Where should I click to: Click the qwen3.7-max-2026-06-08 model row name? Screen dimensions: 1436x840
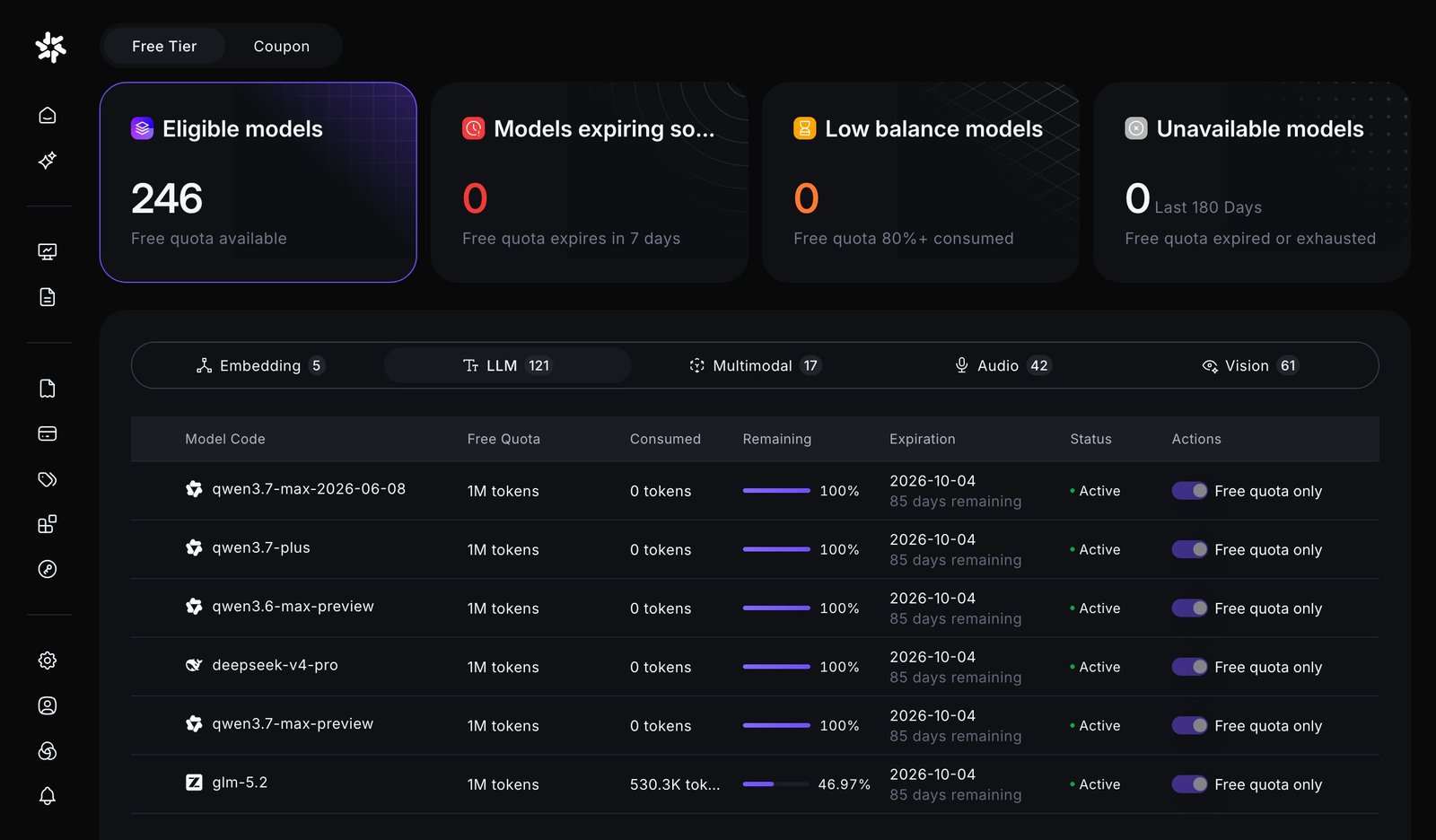(x=309, y=489)
